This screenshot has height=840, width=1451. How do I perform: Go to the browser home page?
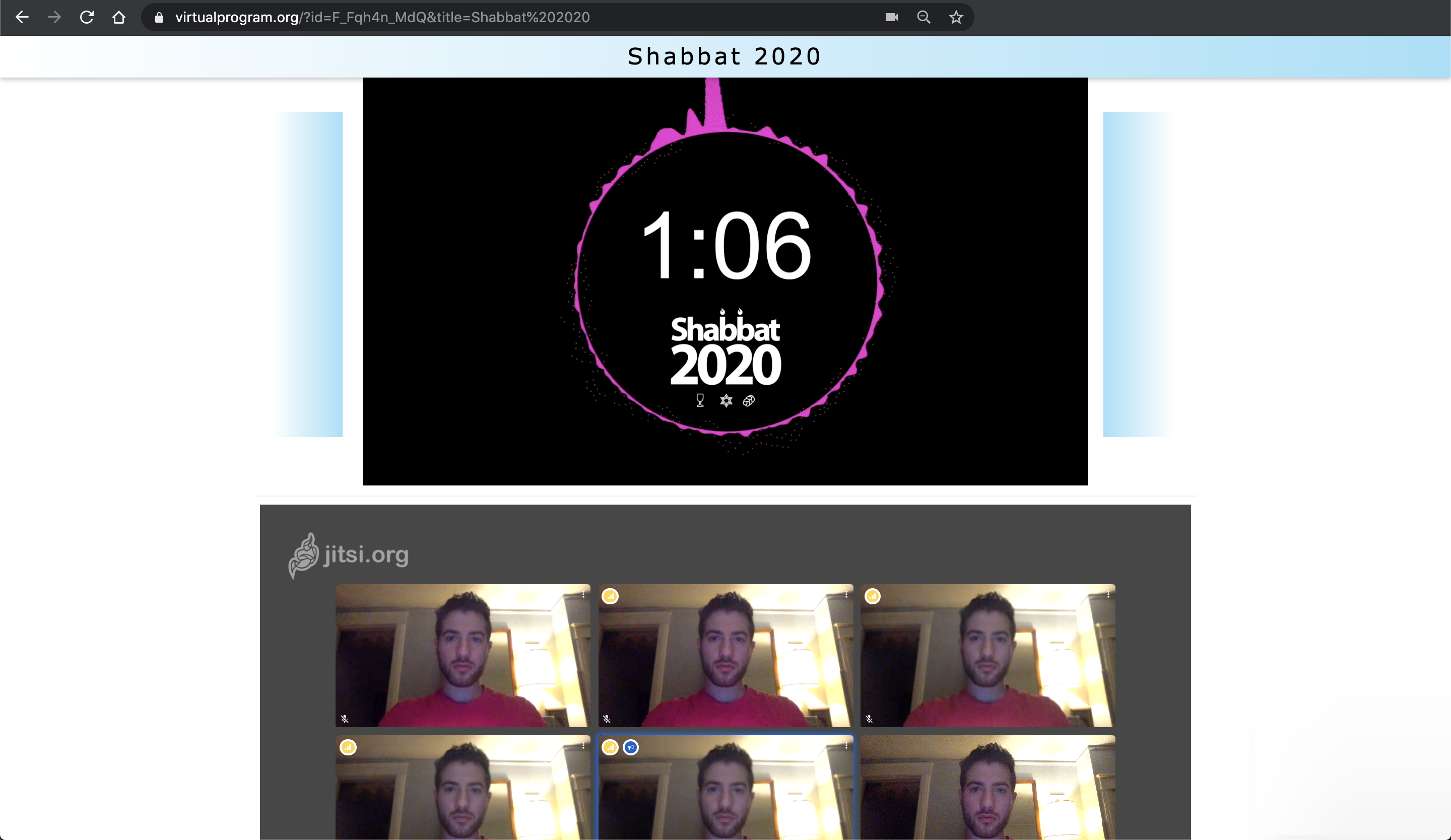pos(118,17)
